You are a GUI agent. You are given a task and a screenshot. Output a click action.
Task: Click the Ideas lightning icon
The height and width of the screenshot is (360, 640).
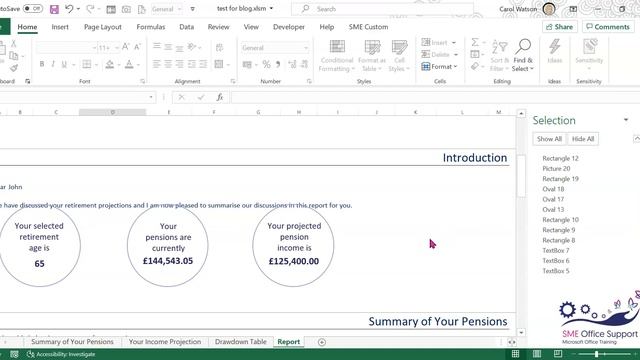point(554,52)
